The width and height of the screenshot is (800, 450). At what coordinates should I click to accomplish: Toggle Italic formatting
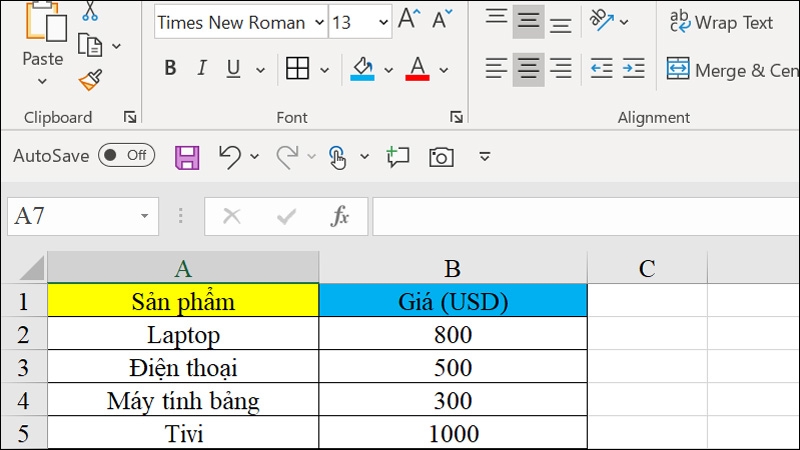pos(202,68)
